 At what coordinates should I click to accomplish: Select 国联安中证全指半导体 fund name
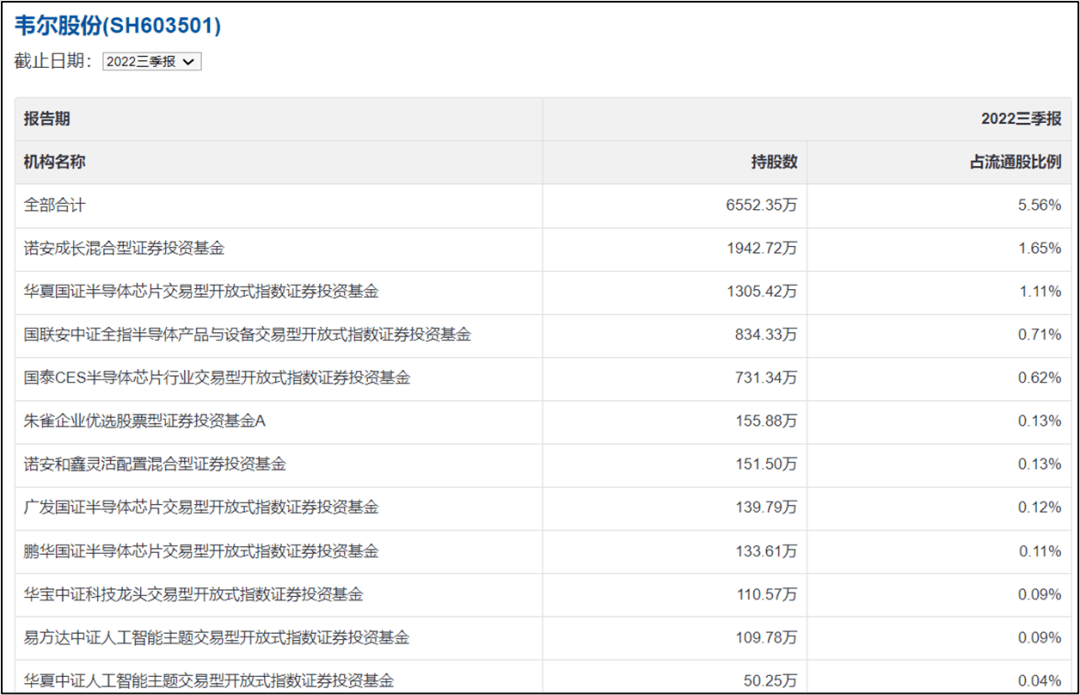(247, 334)
